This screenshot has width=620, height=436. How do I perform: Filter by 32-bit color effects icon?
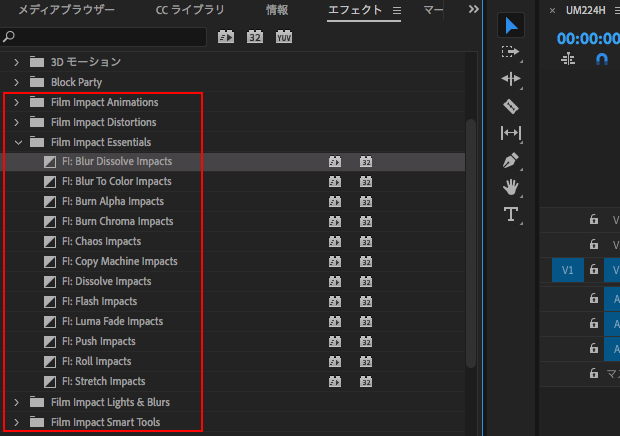click(x=255, y=37)
